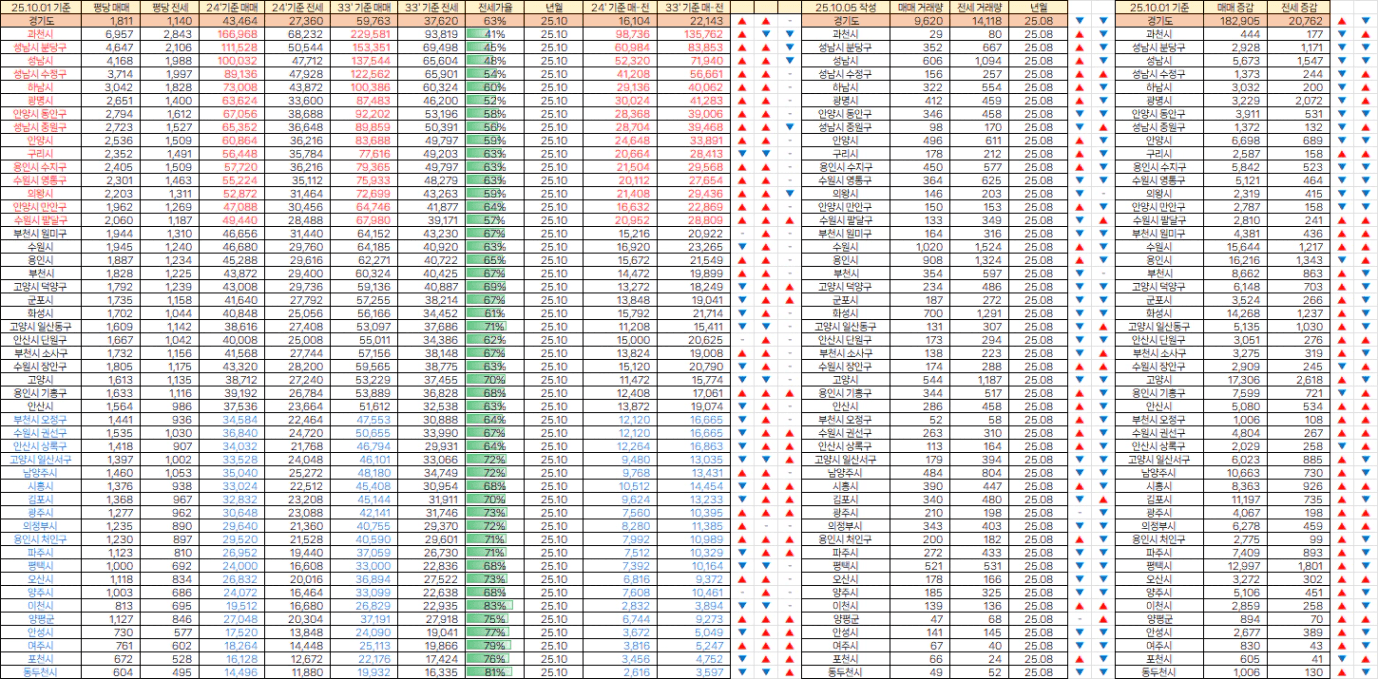
Task: Select the 83% data bar for 이천시
Action: [x=496, y=606]
